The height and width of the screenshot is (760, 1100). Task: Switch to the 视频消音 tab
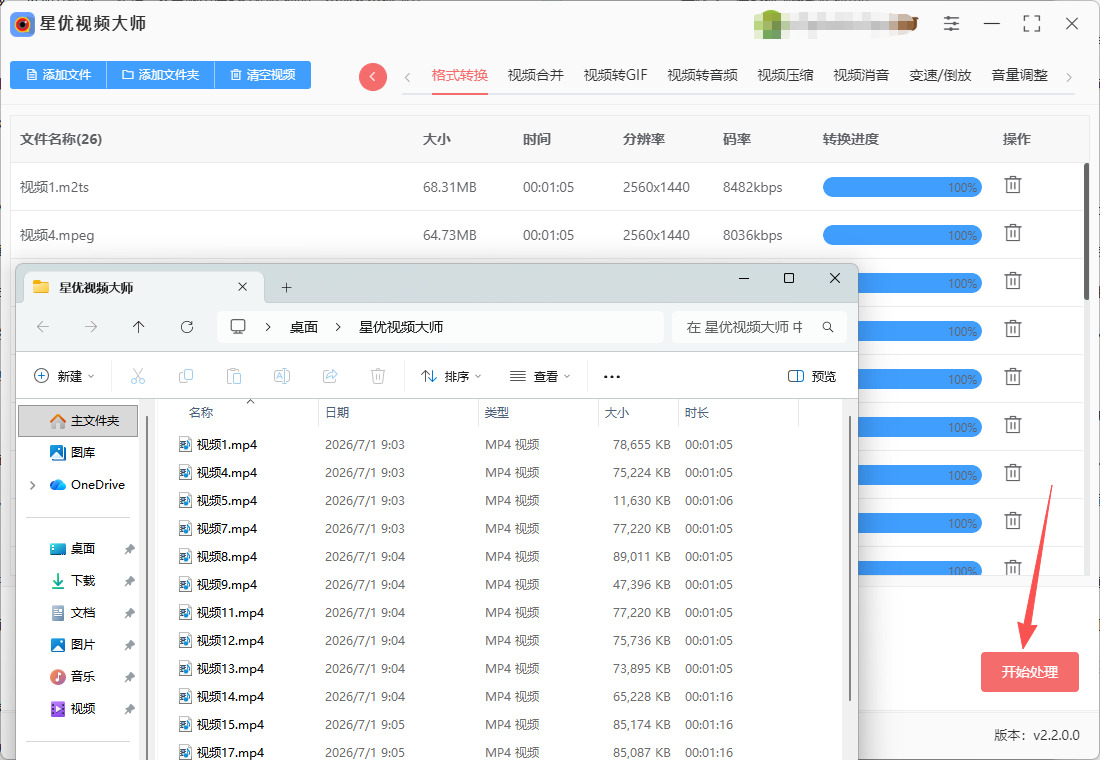[x=861, y=75]
